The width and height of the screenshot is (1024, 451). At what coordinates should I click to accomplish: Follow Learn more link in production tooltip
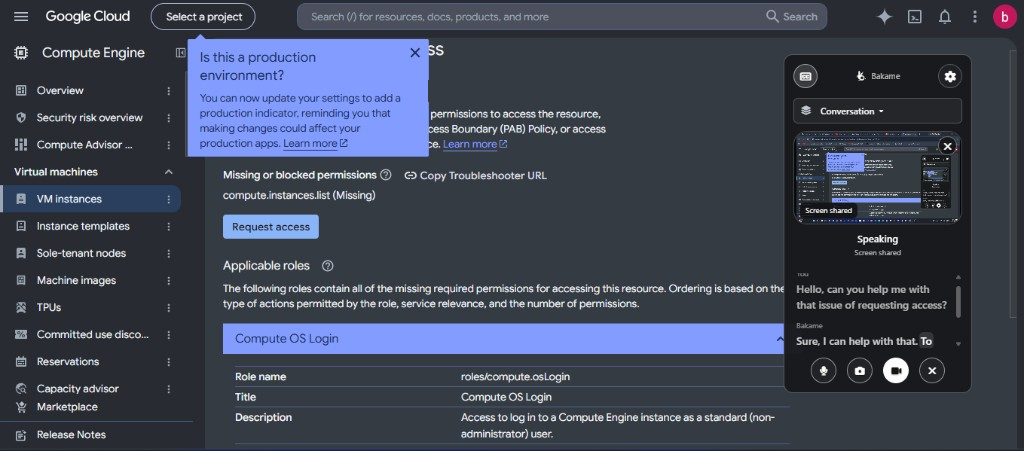point(315,144)
